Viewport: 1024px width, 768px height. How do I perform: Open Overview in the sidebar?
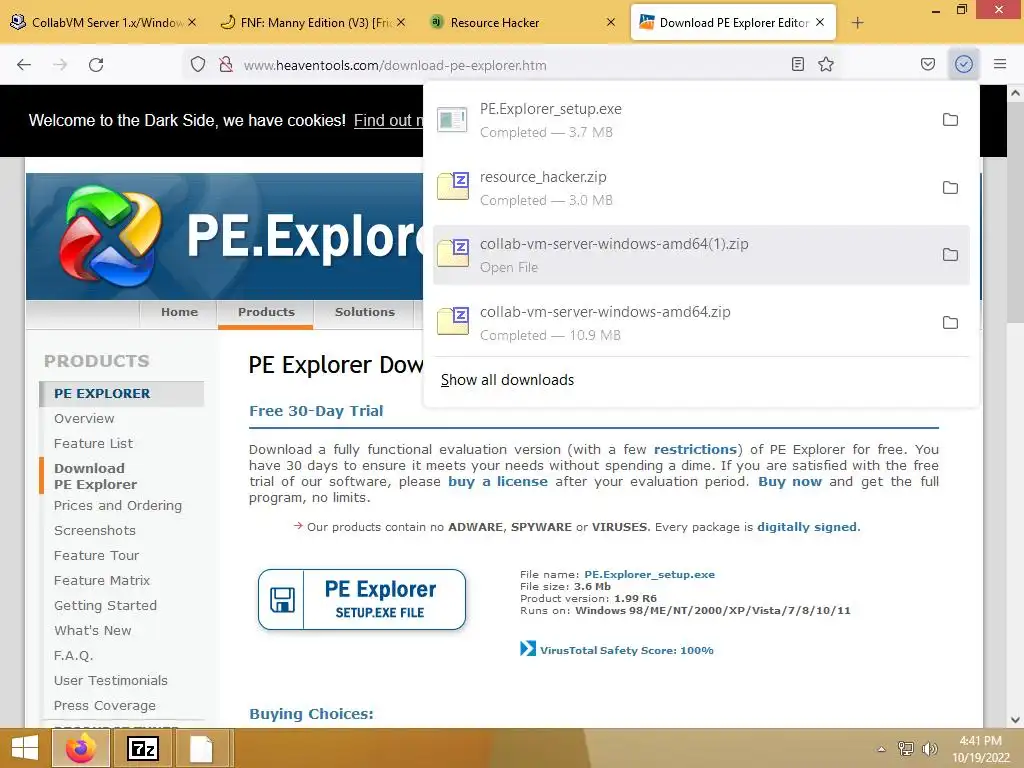[x=84, y=419]
